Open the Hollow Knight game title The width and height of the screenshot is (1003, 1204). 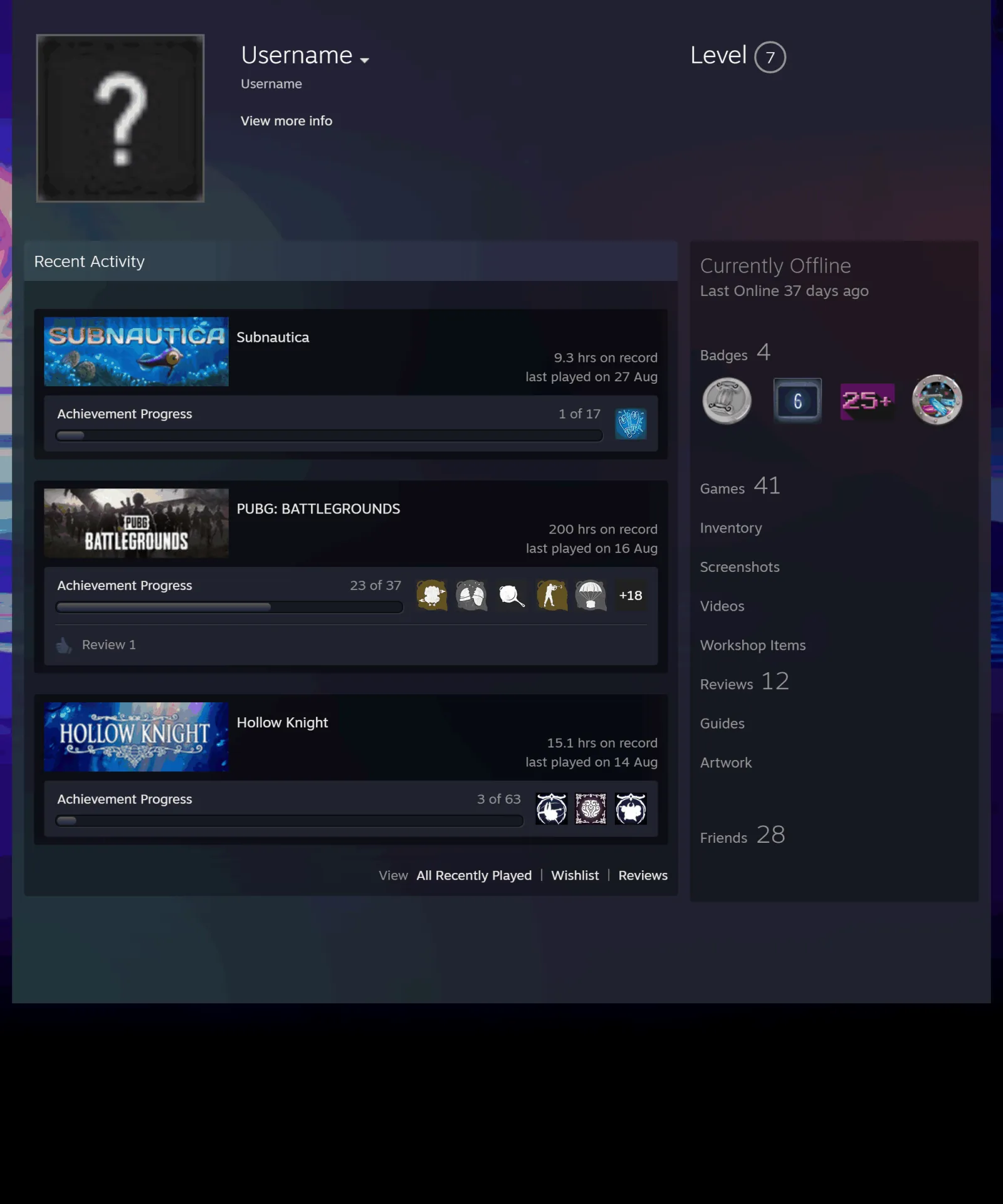(x=282, y=722)
